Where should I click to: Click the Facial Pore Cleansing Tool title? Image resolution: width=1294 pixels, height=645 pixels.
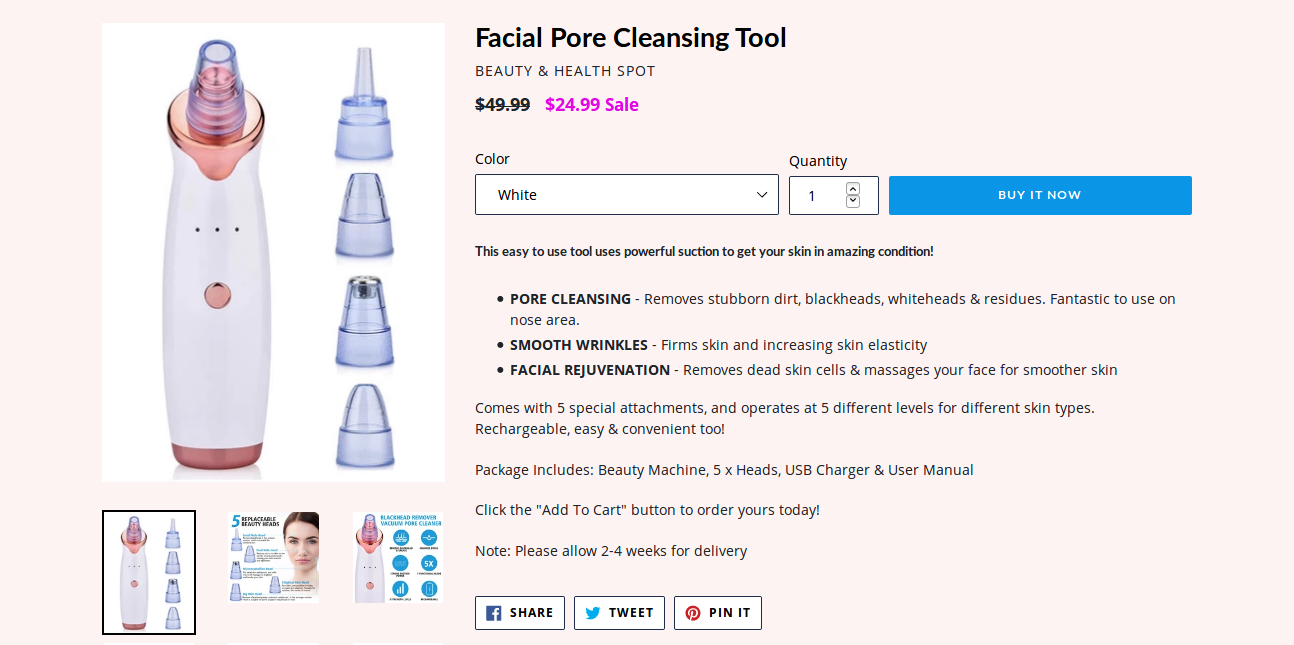630,38
